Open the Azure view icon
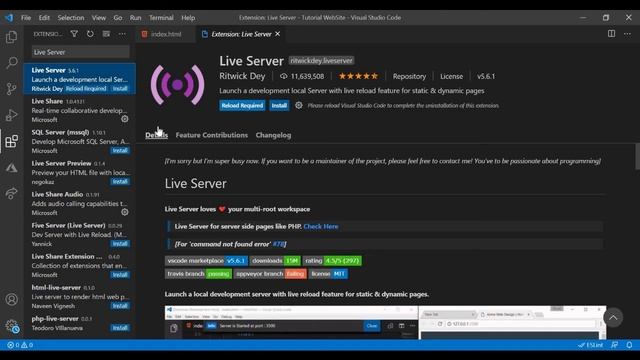This screenshot has width=640, height=360. 11,167
